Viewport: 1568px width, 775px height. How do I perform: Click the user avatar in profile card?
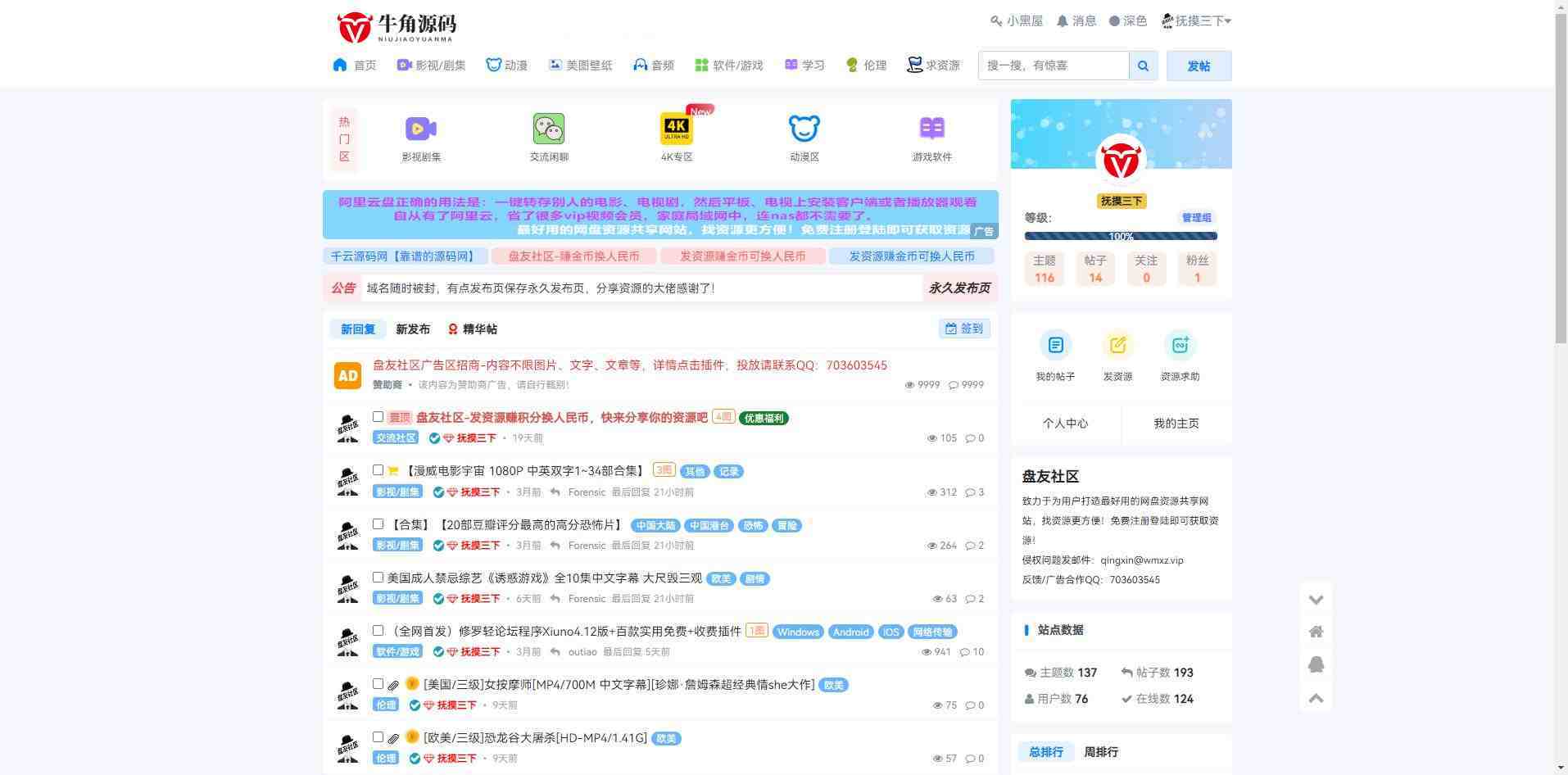tap(1121, 161)
